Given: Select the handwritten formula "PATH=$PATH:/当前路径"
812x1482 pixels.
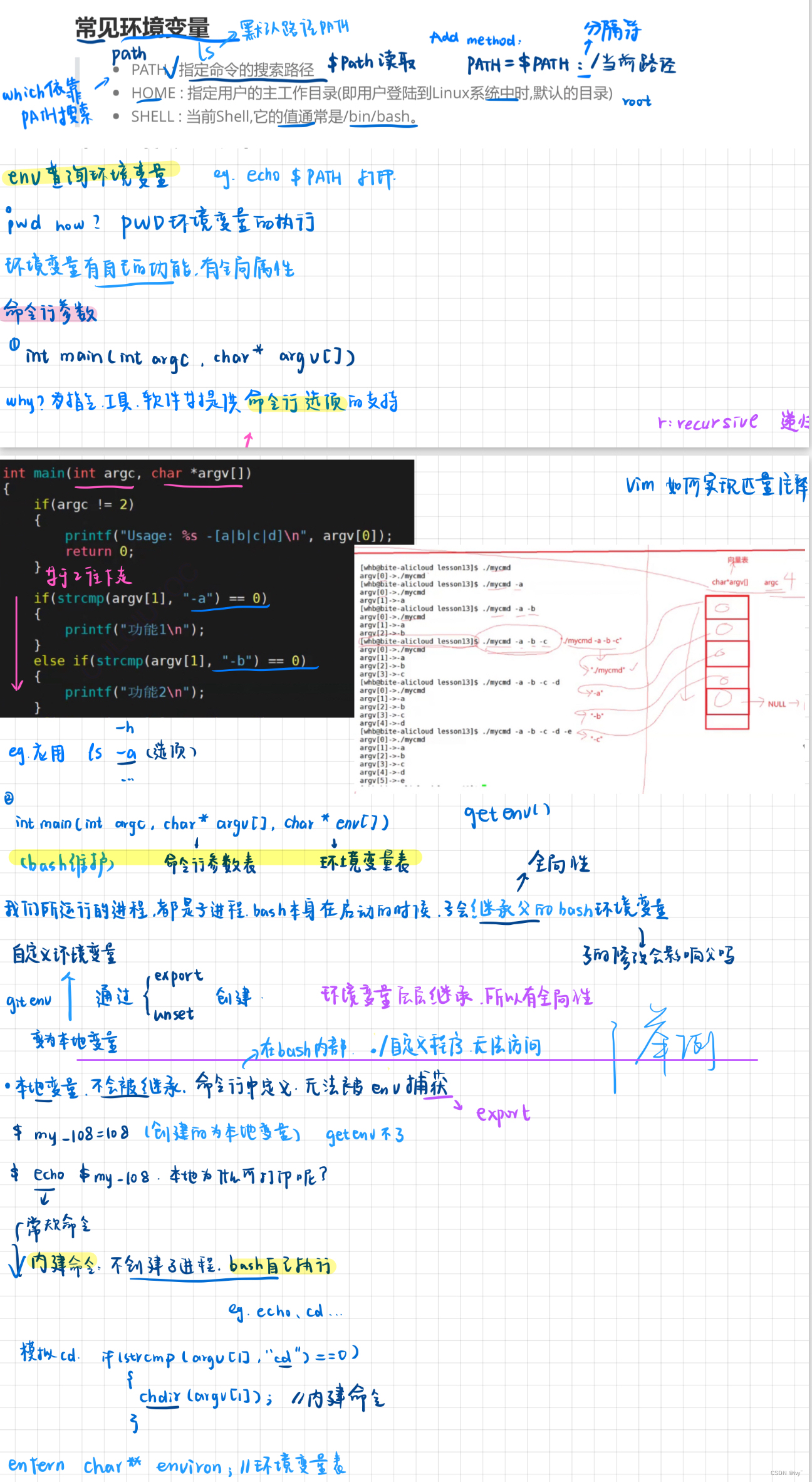Looking at the screenshot, I should pyautogui.click(x=571, y=63).
